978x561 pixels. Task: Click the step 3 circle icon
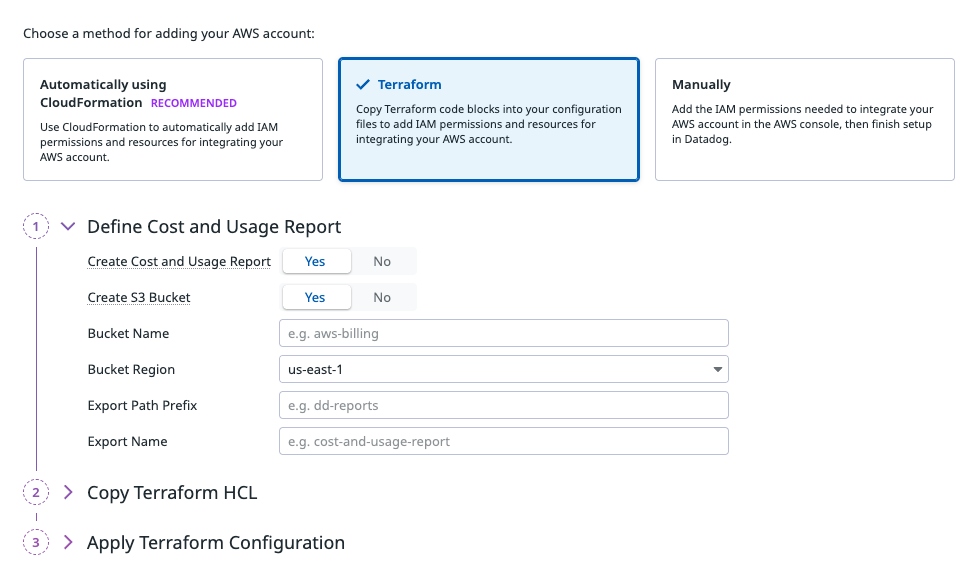point(36,543)
